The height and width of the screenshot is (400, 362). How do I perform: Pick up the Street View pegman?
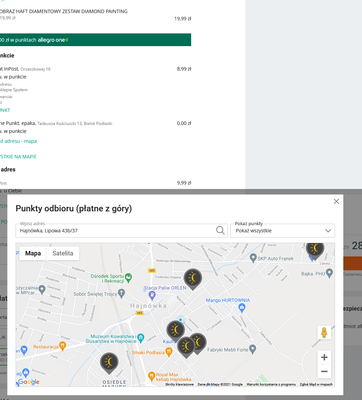click(324, 332)
